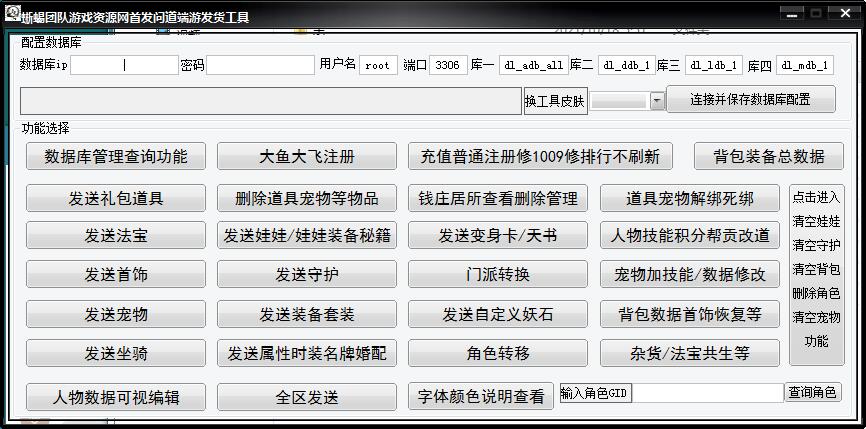Click the 全区发送 button
The height and width of the screenshot is (429, 866).
(x=307, y=397)
